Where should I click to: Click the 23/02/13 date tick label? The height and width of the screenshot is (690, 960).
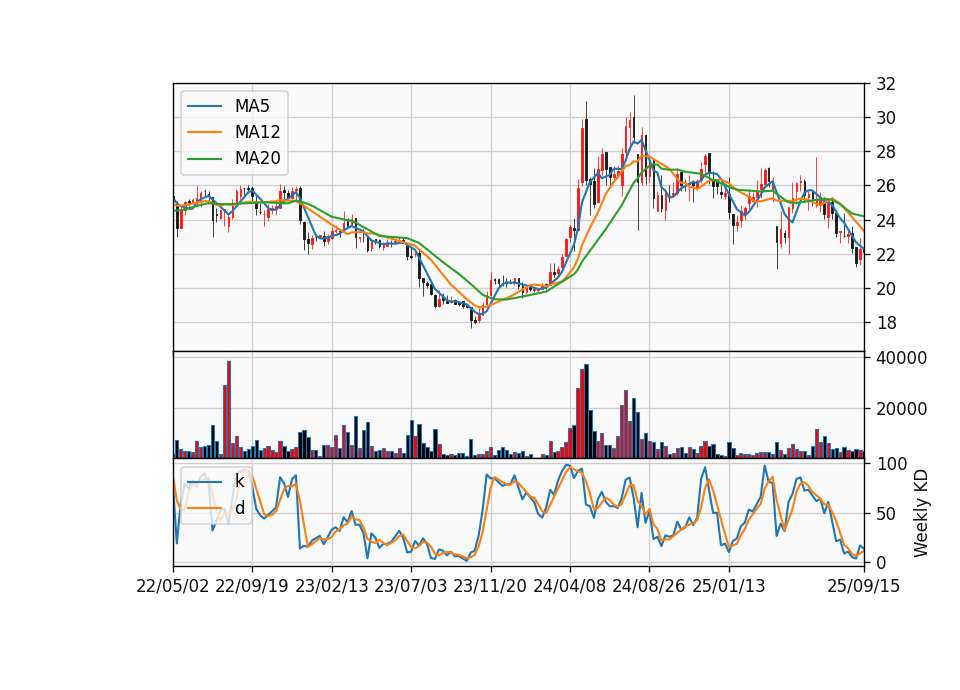[x=332, y=586]
